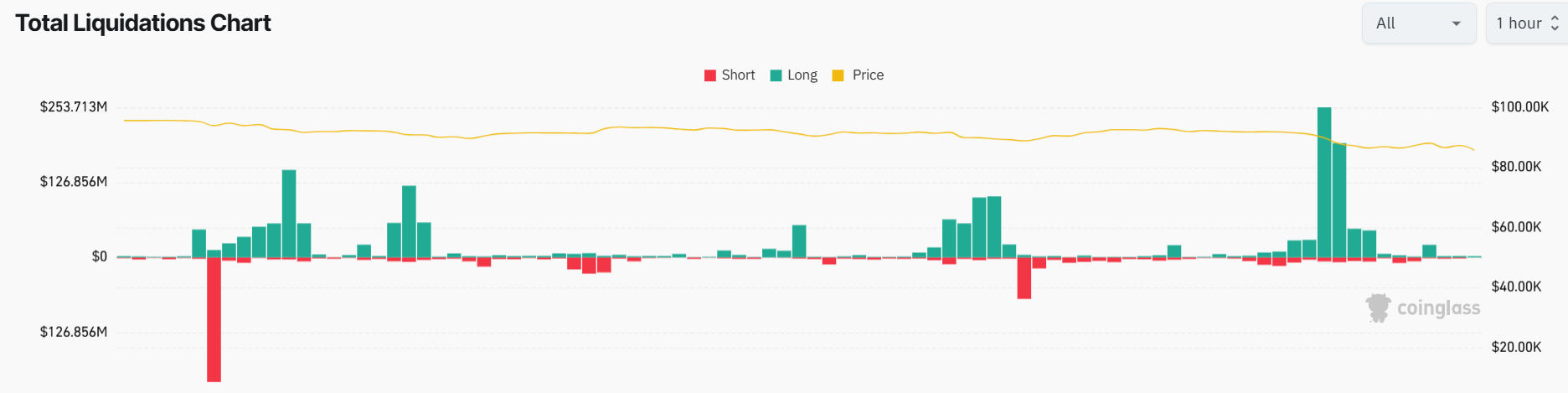Click the green Long legend swatch
The width and height of the screenshot is (1568, 393).
776,75
